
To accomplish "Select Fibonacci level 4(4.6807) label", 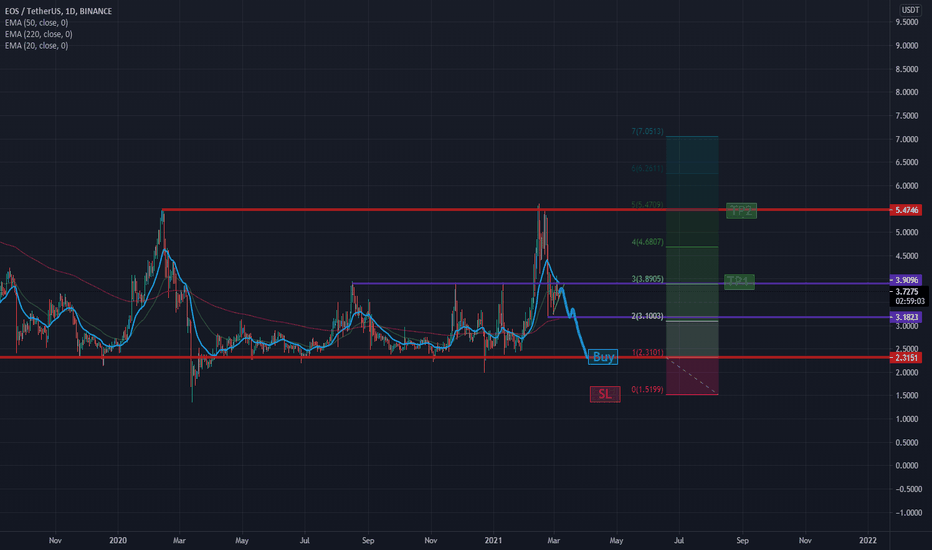I will click(x=647, y=242).
